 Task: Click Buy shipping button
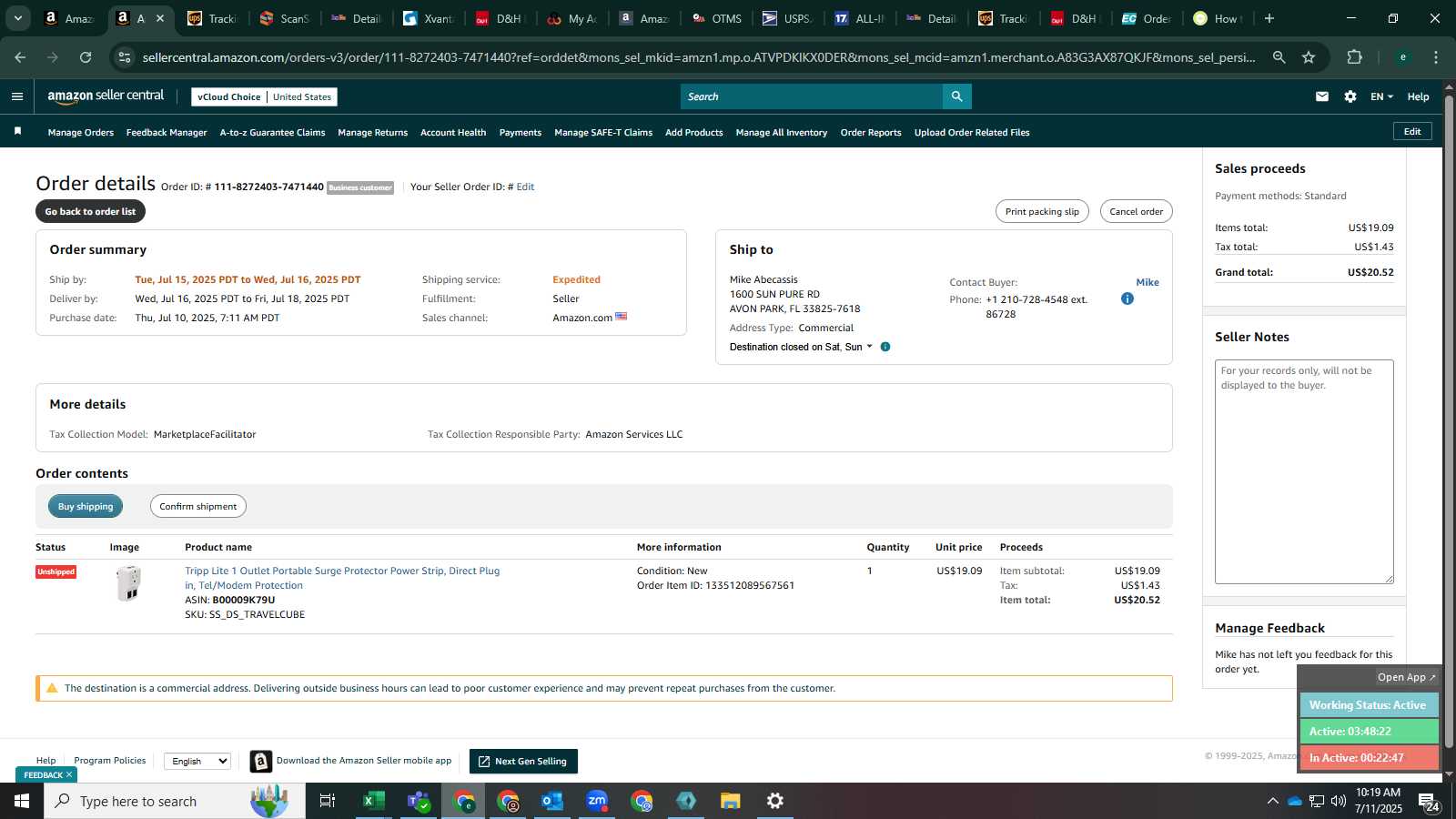click(x=86, y=506)
